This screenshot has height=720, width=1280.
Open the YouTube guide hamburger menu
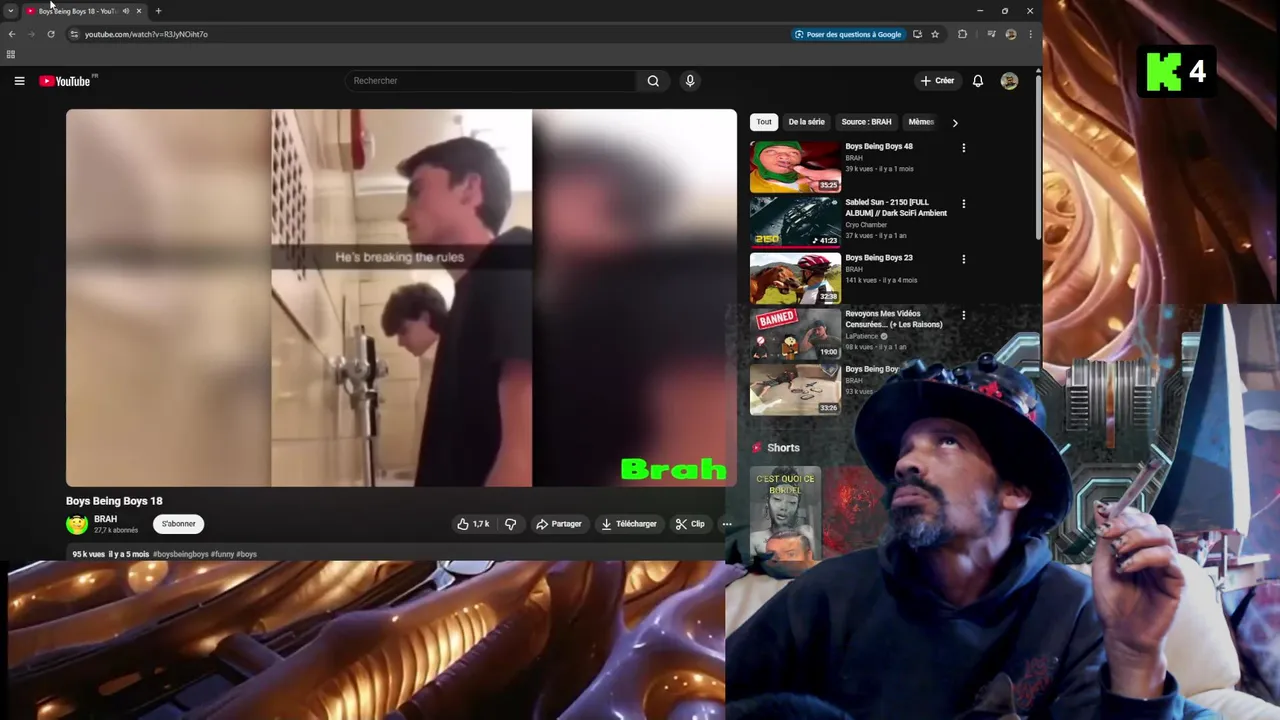coord(19,81)
